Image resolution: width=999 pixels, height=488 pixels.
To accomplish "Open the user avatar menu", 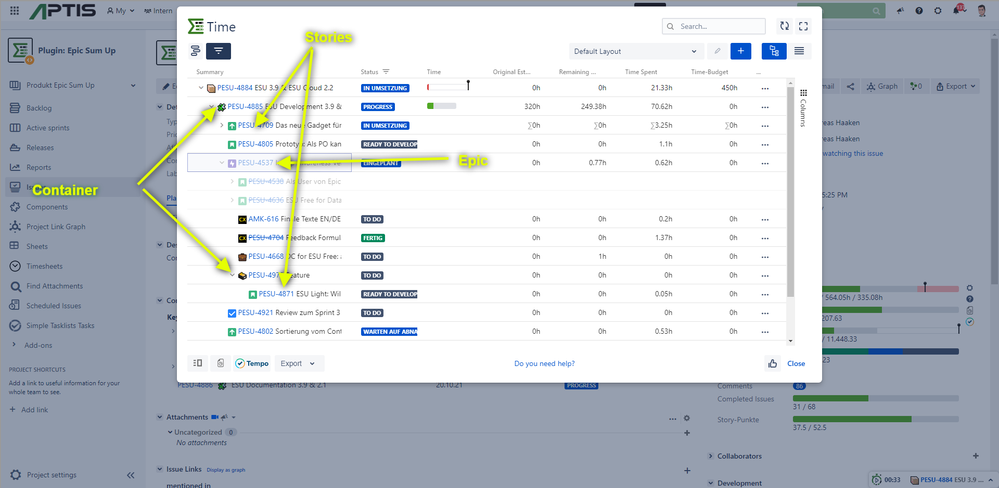I will pos(982,11).
